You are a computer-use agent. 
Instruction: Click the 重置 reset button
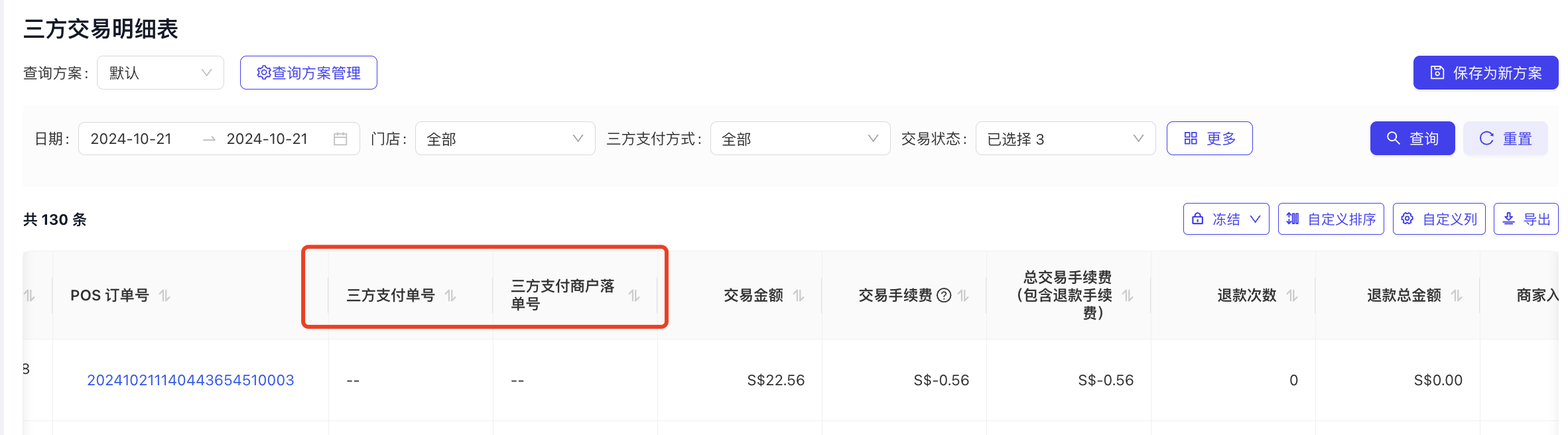(1506, 139)
